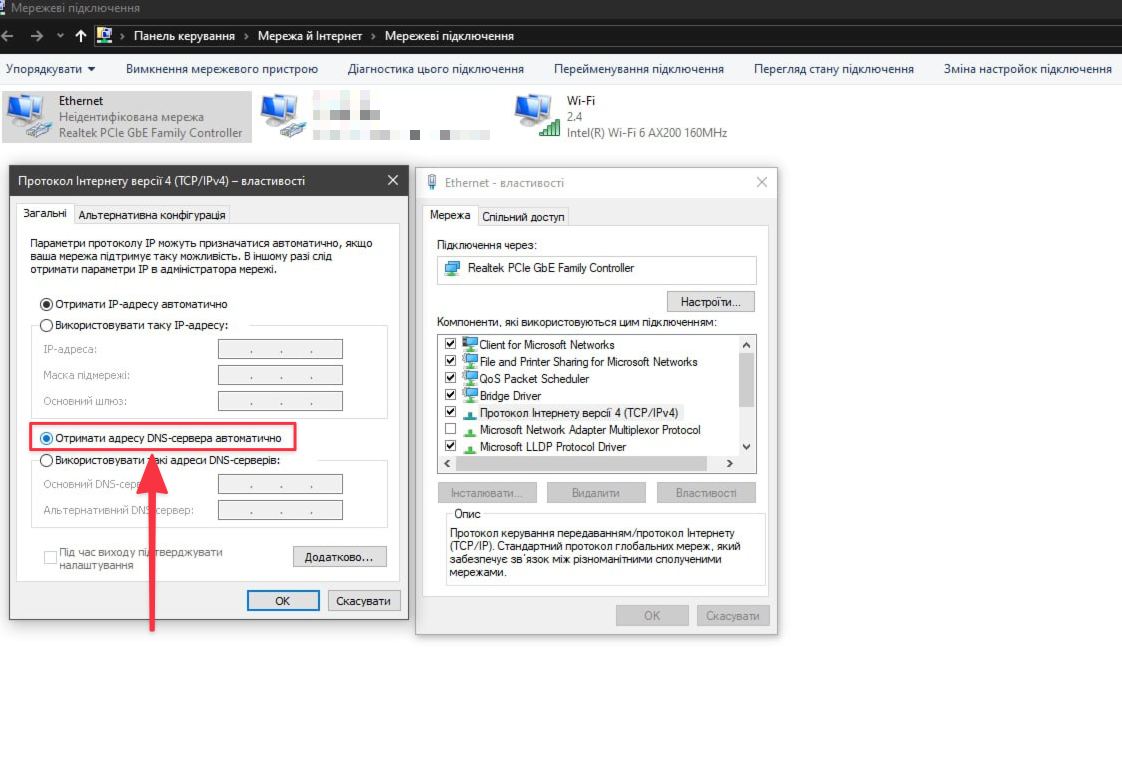Click the Додатково button
Image resolution: width=1122 pixels, height=784 pixels.
[x=339, y=557]
